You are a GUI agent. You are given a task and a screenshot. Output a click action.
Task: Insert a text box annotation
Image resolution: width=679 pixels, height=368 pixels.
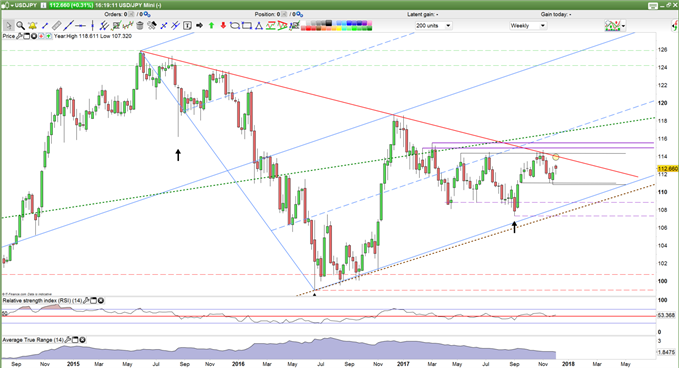point(187,26)
